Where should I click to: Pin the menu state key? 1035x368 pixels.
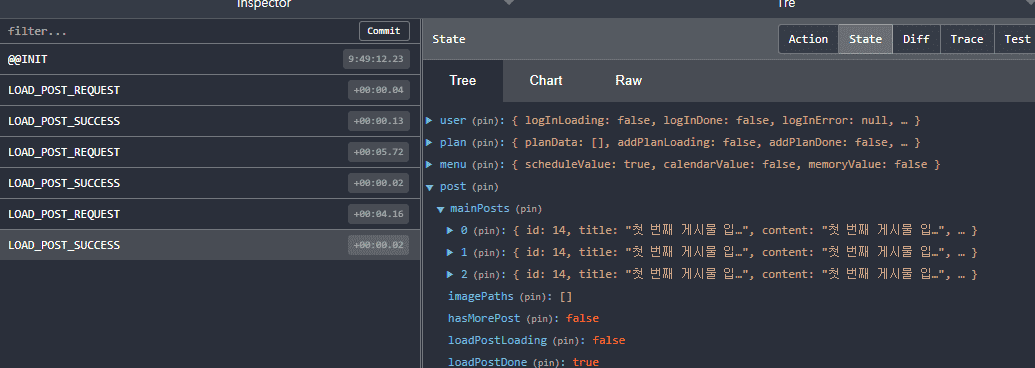(485, 165)
